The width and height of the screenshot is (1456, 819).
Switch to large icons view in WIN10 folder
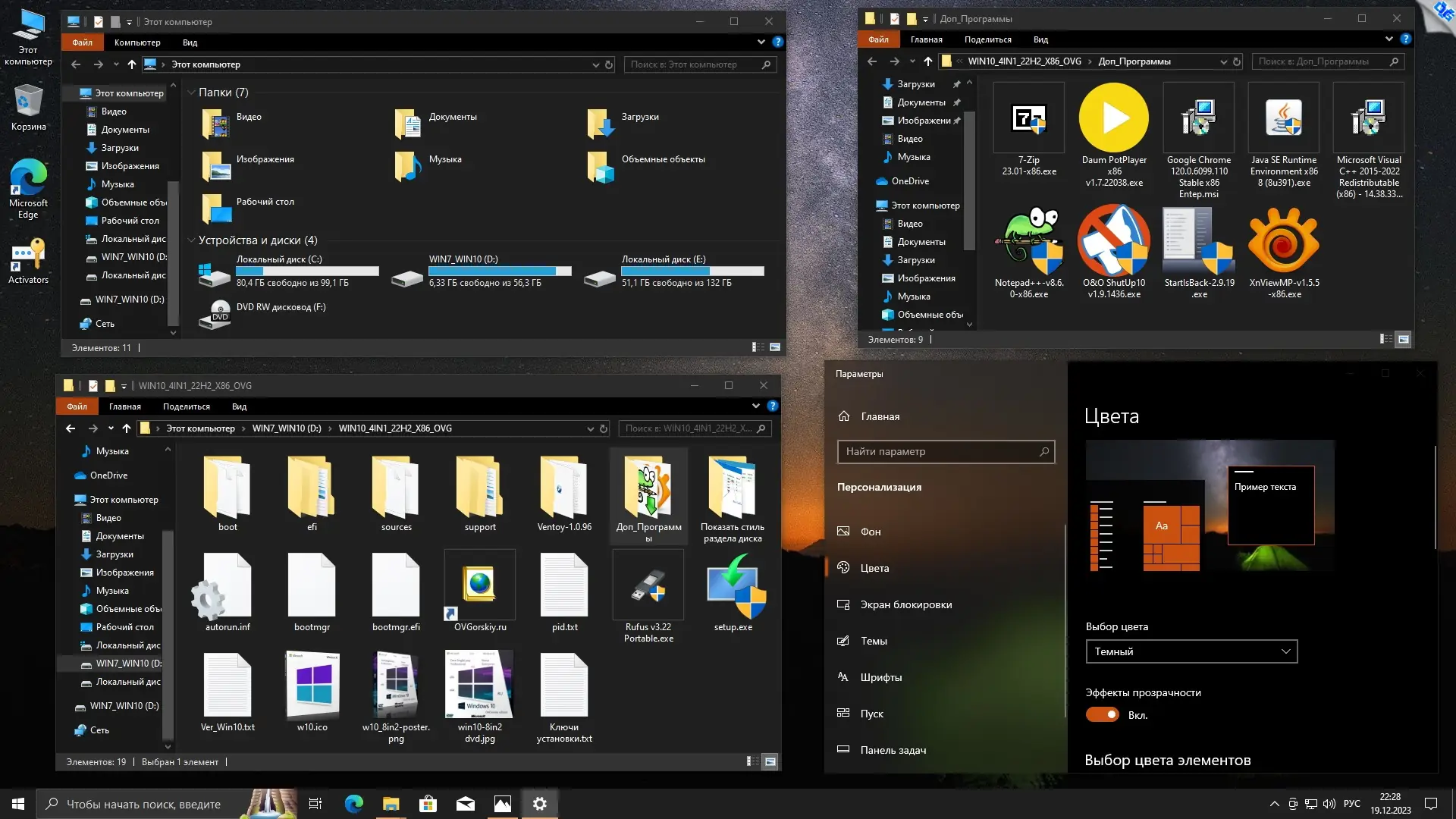coord(770,761)
